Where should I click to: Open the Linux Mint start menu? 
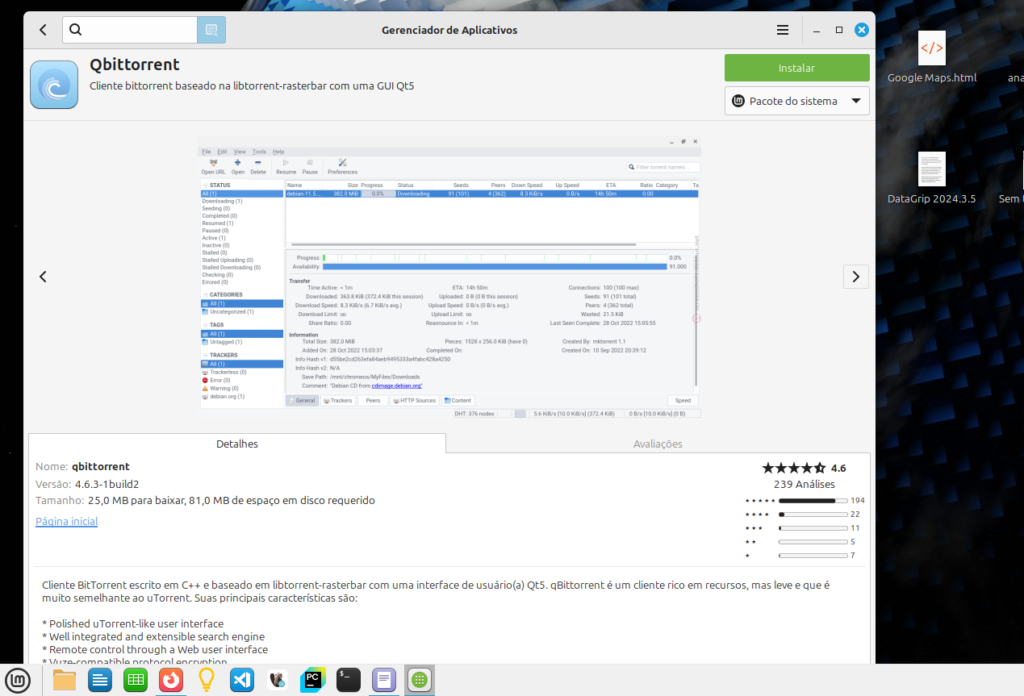[20, 680]
